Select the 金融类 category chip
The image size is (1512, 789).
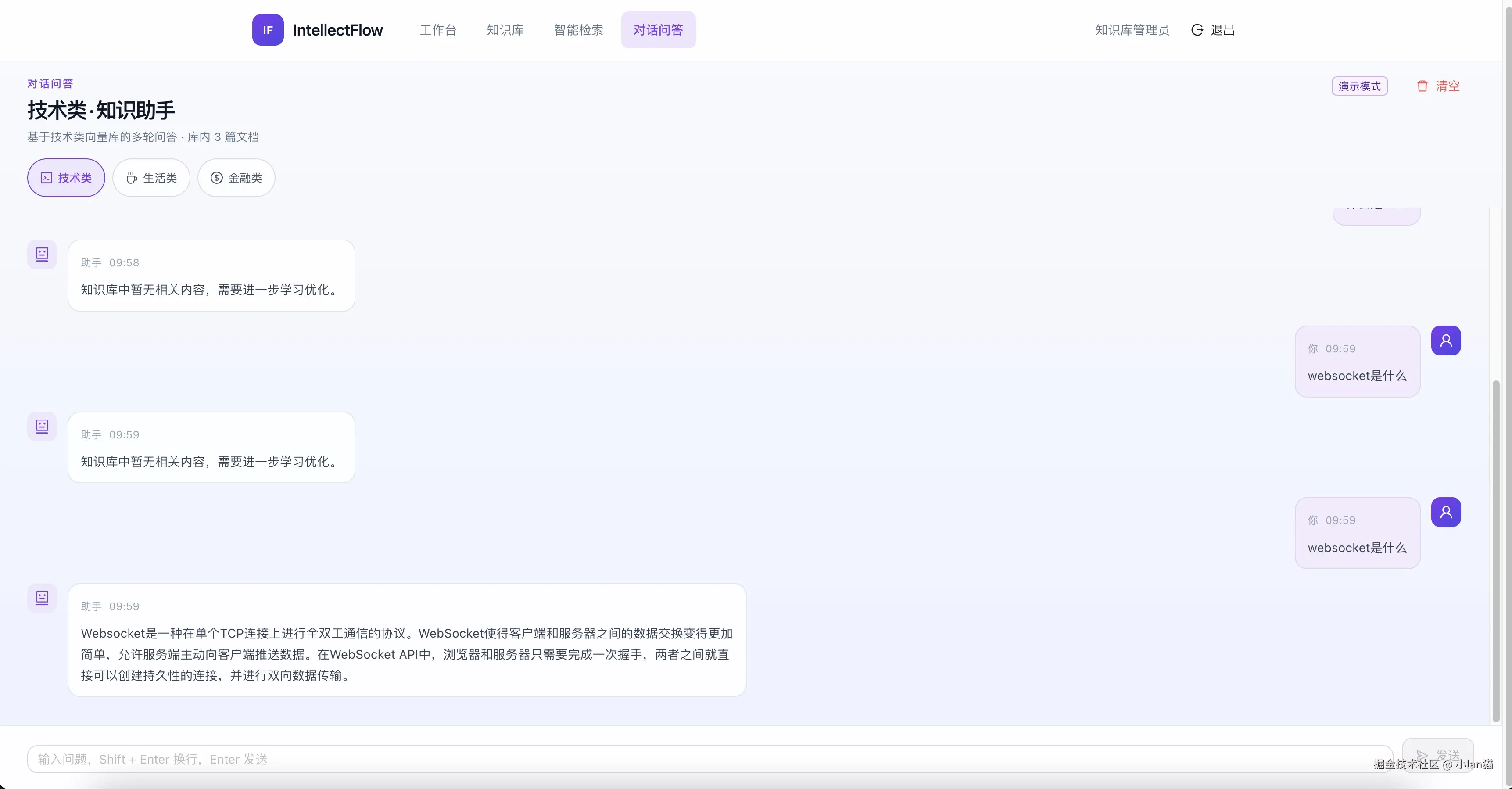(236, 178)
